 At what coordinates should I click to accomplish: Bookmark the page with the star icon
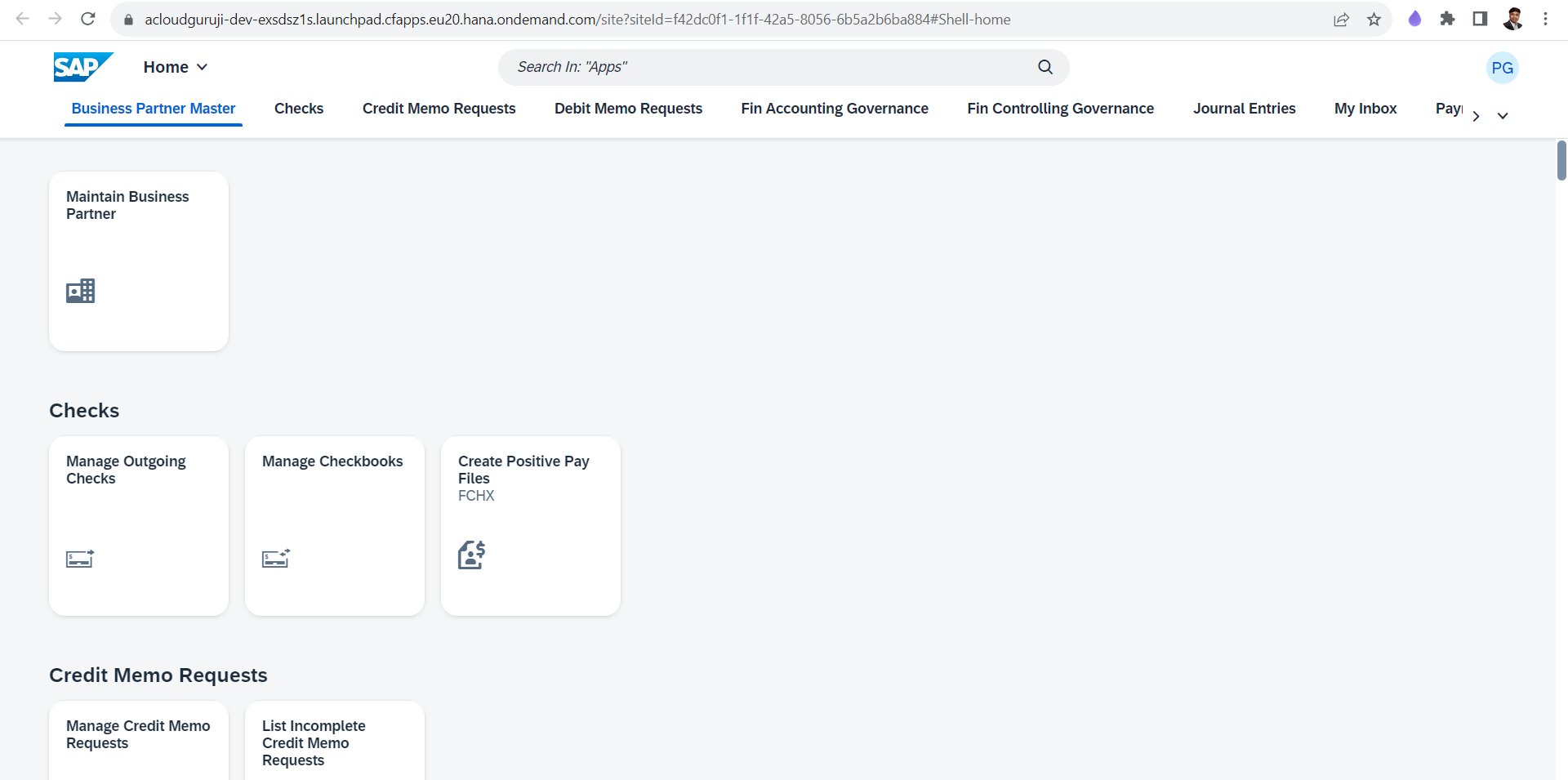click(x=1374, y=19)
